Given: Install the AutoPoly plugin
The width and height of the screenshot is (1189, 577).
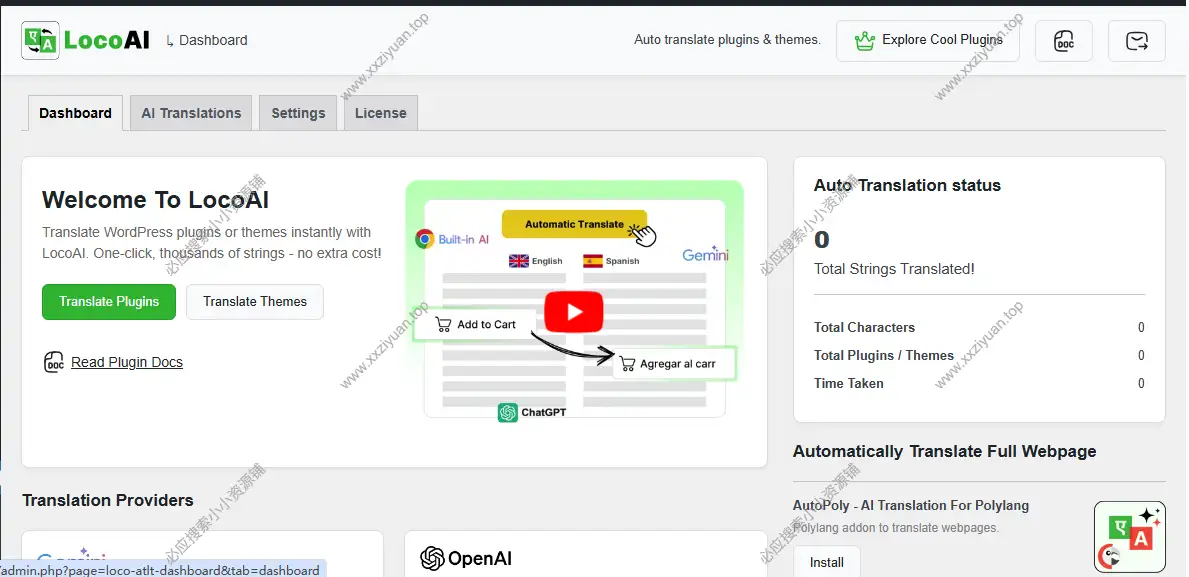Looking at the screenshot, I should coord(826,562).
